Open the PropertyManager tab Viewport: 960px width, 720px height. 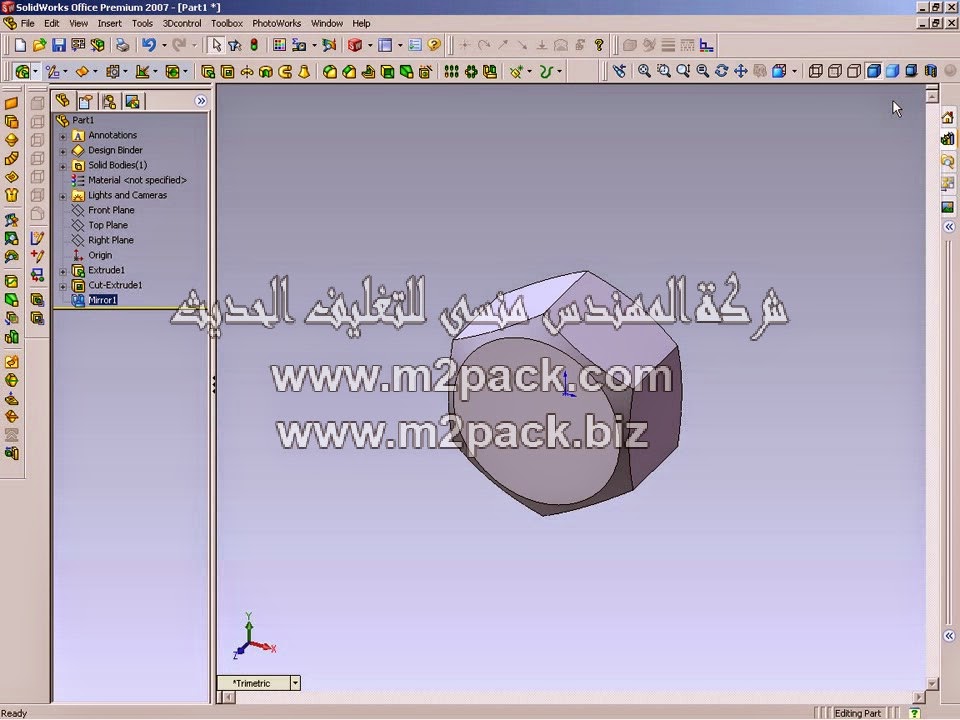(86, 101)
